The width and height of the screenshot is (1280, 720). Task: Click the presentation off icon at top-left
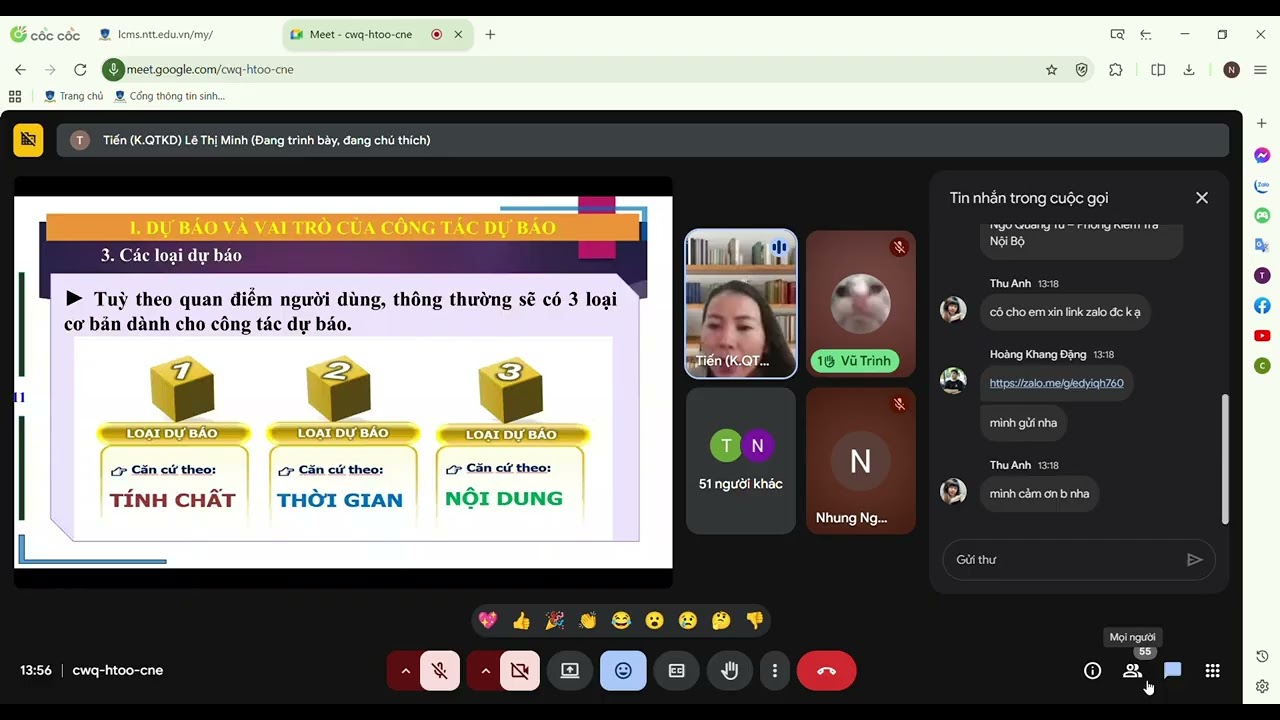point(28,140)
